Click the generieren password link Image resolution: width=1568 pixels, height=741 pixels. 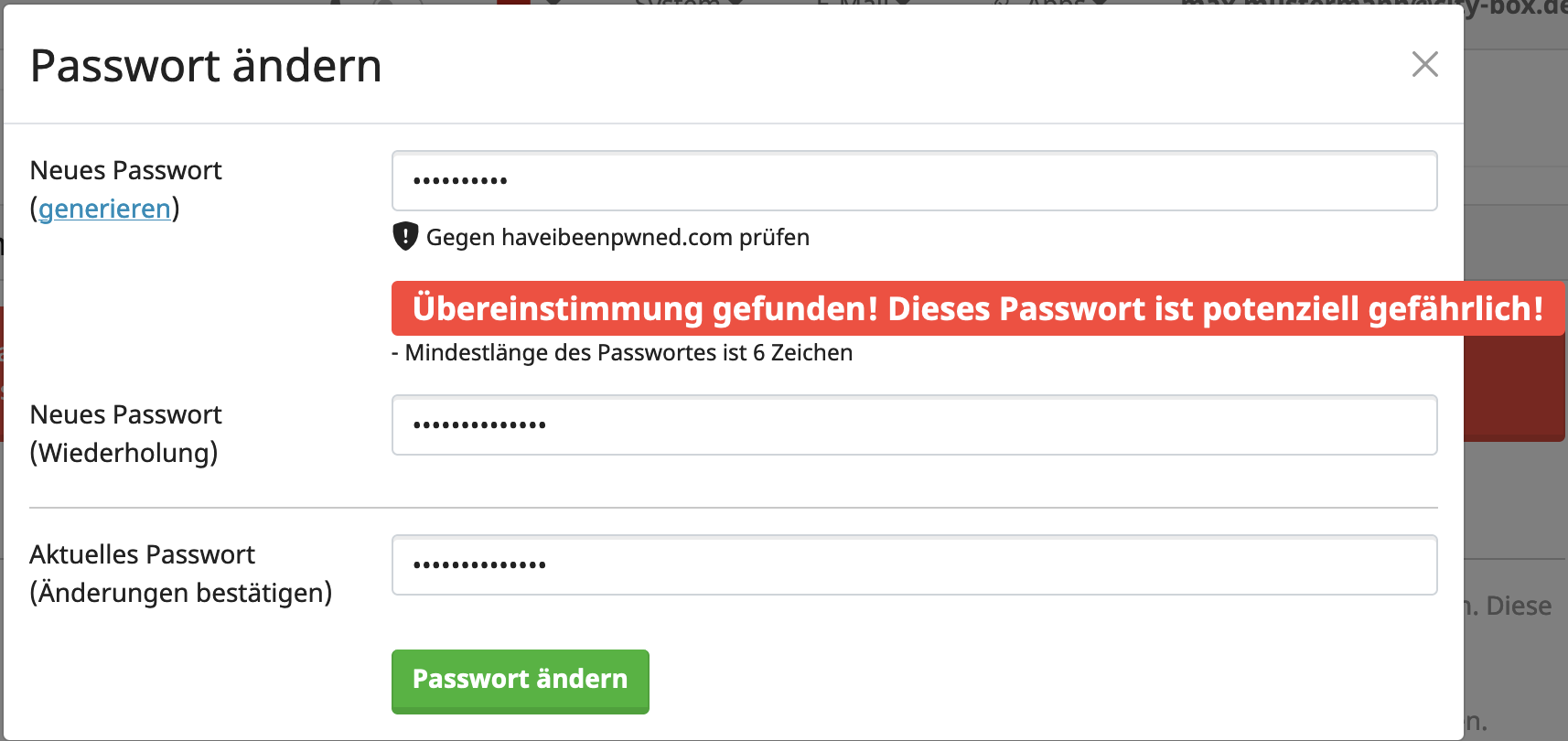coord(104,209)
